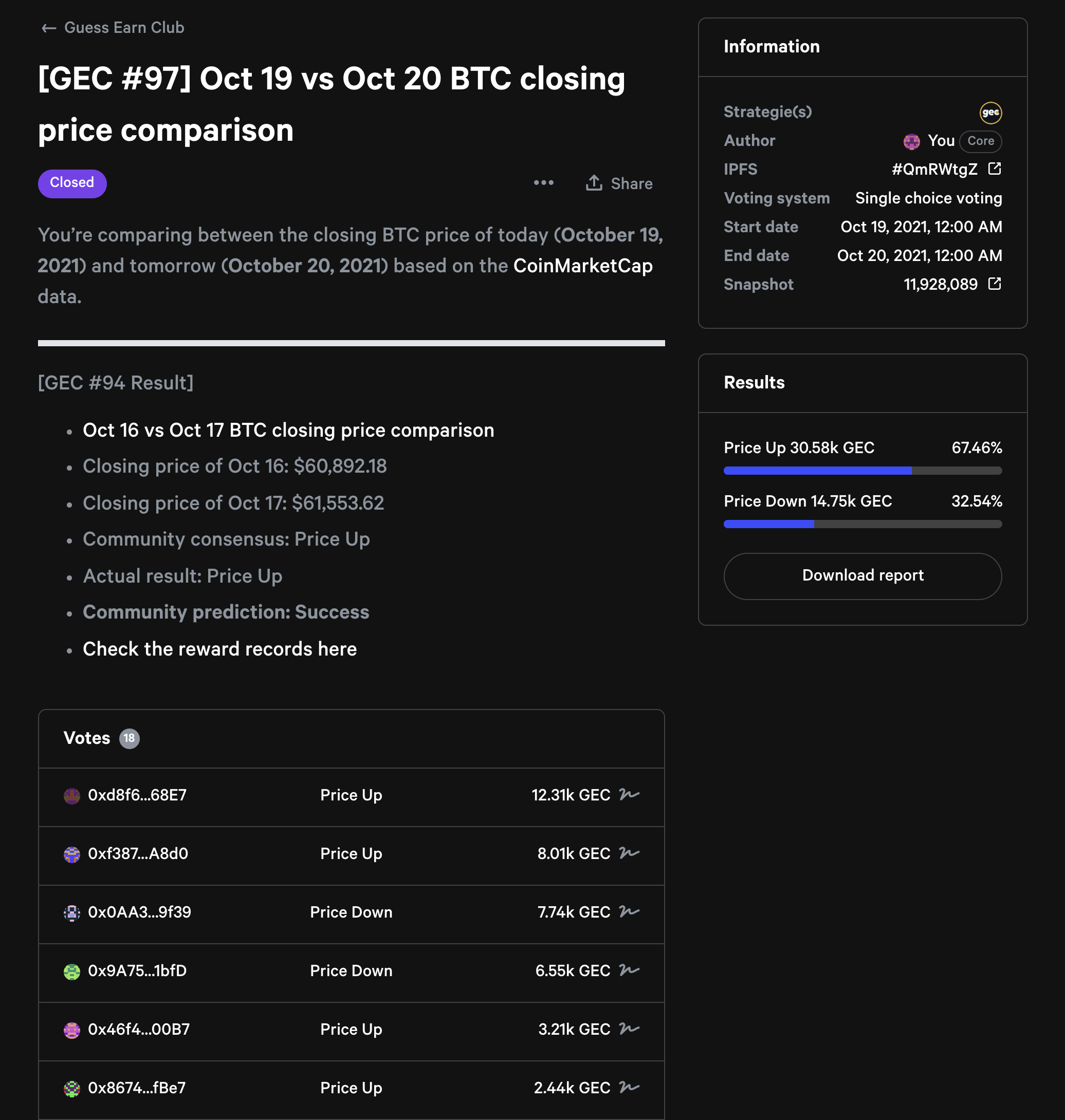View signature icon for 0x46f4...00B7 vote
This screenshot has height=1120, width=1065.
tap(629, 1029)
